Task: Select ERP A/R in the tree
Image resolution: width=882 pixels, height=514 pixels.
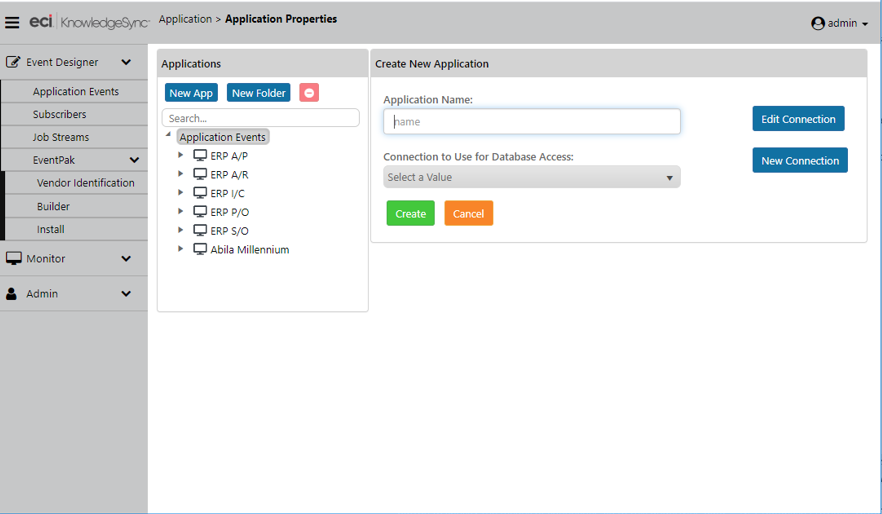Action: pyautogui.click(x=229, y=174)
